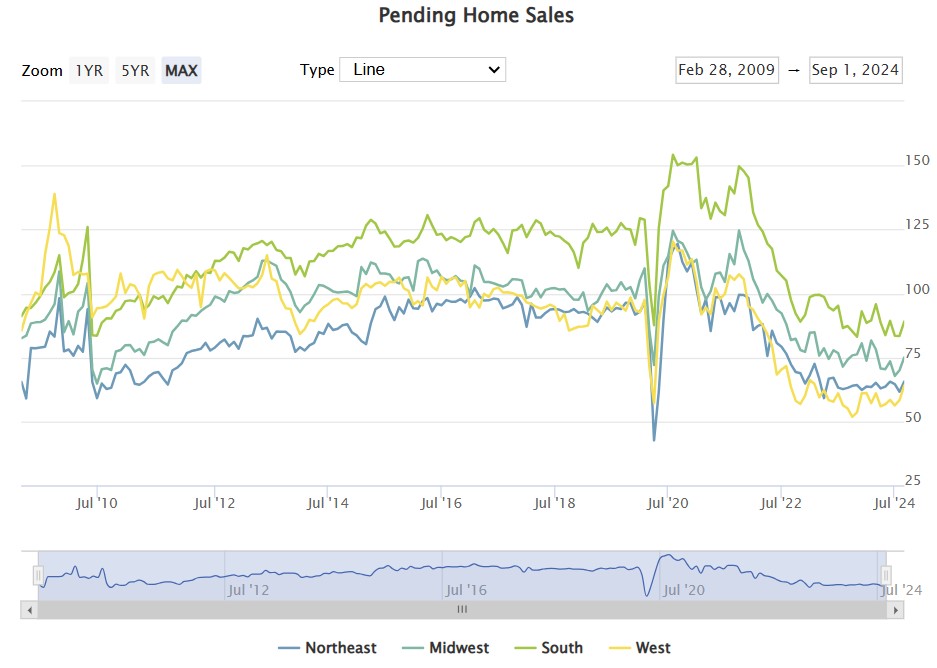Set zoom range to 5YR
The height and width of the screenshot is (668, 937).
point(135,70)
